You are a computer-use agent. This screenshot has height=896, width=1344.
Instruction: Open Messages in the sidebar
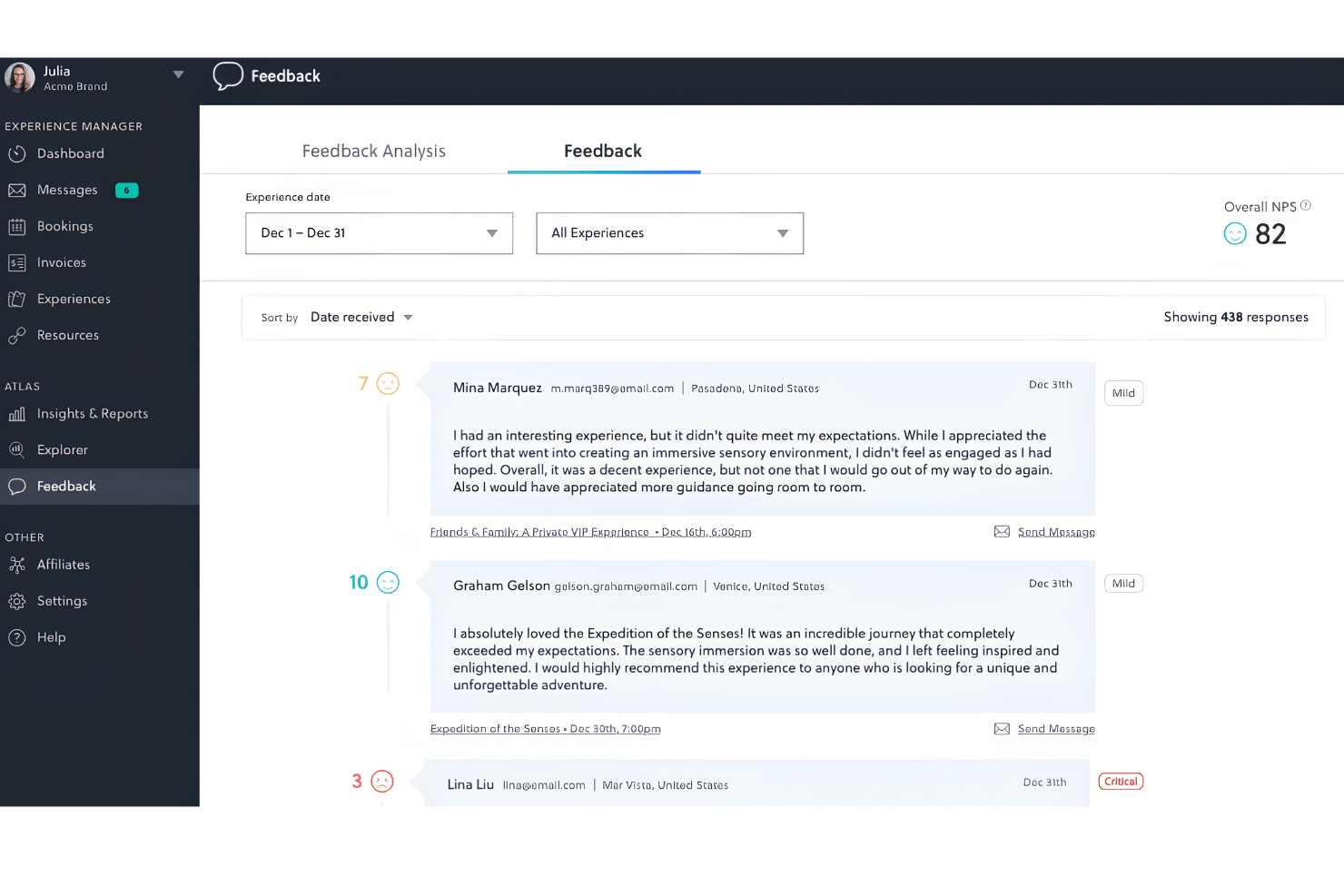[x=67, y=190]
